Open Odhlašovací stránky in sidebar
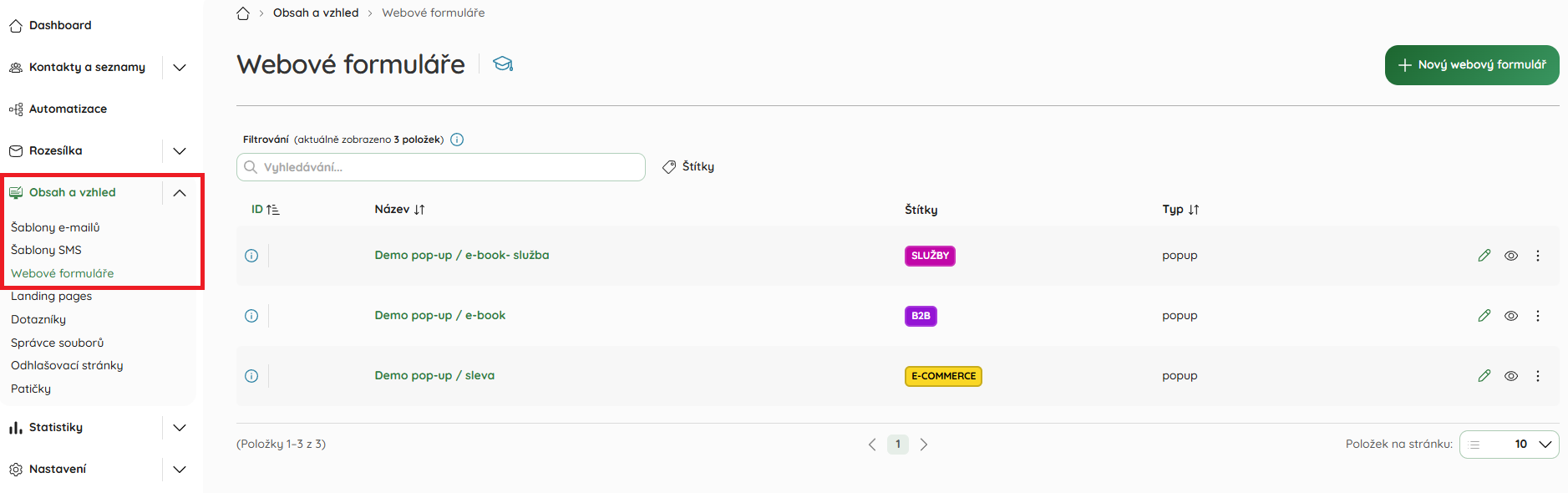This screenshot has width=1568, height=493. click(67, 365)
